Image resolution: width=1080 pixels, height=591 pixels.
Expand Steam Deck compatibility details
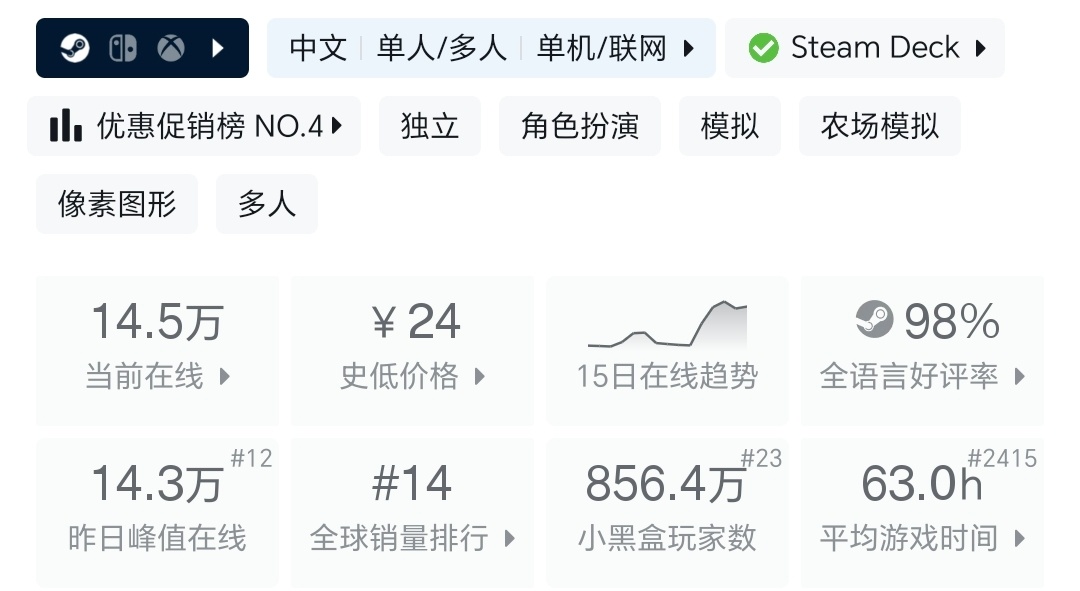980,48
